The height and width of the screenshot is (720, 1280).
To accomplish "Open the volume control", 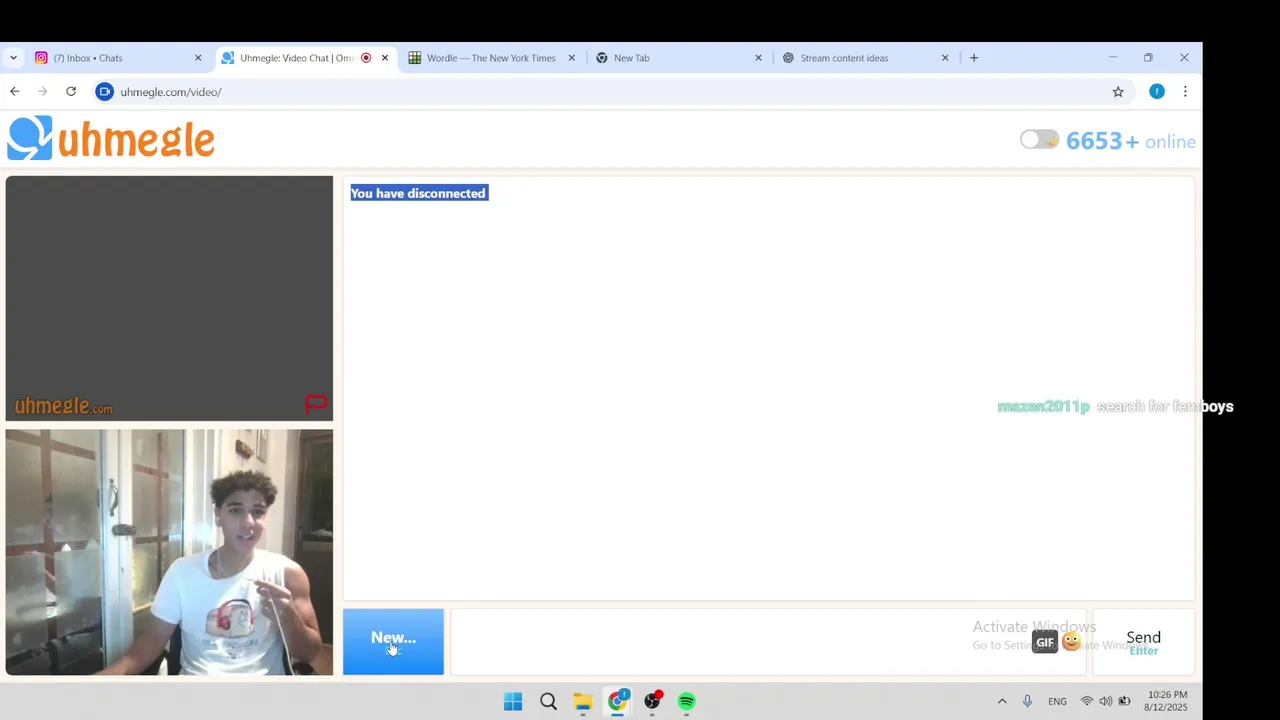I will (x=1106, y=702).
